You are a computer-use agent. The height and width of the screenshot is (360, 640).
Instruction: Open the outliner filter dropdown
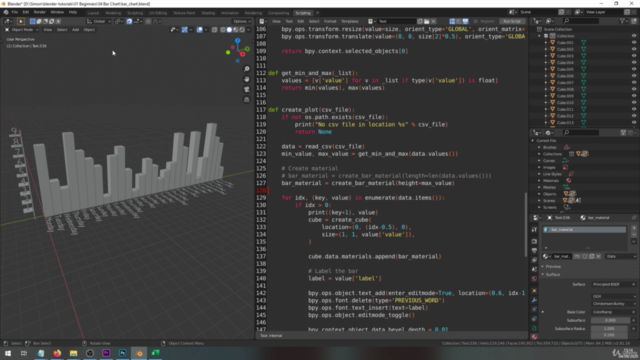tap(624, 21)
